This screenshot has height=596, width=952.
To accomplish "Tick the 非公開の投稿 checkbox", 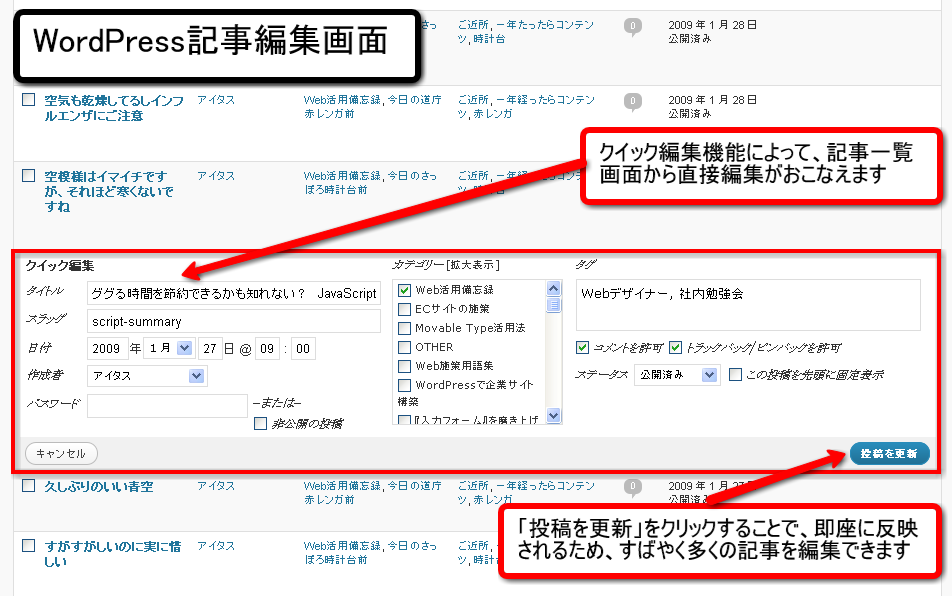I will coord(261,424).
